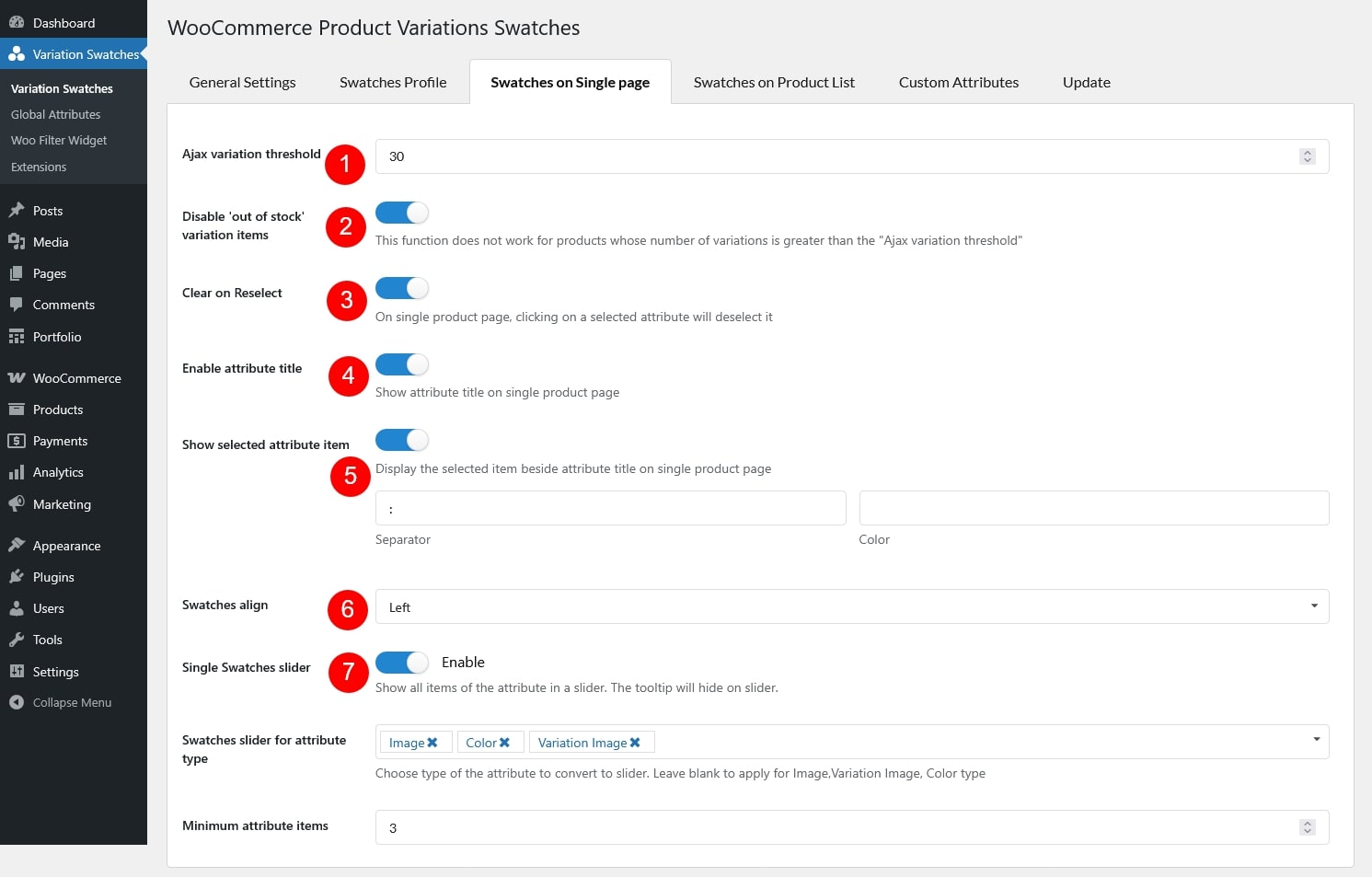The width and height of the screenshot is (1372, 877).
Task: Click the Separator text field
Action: (610, 508)
